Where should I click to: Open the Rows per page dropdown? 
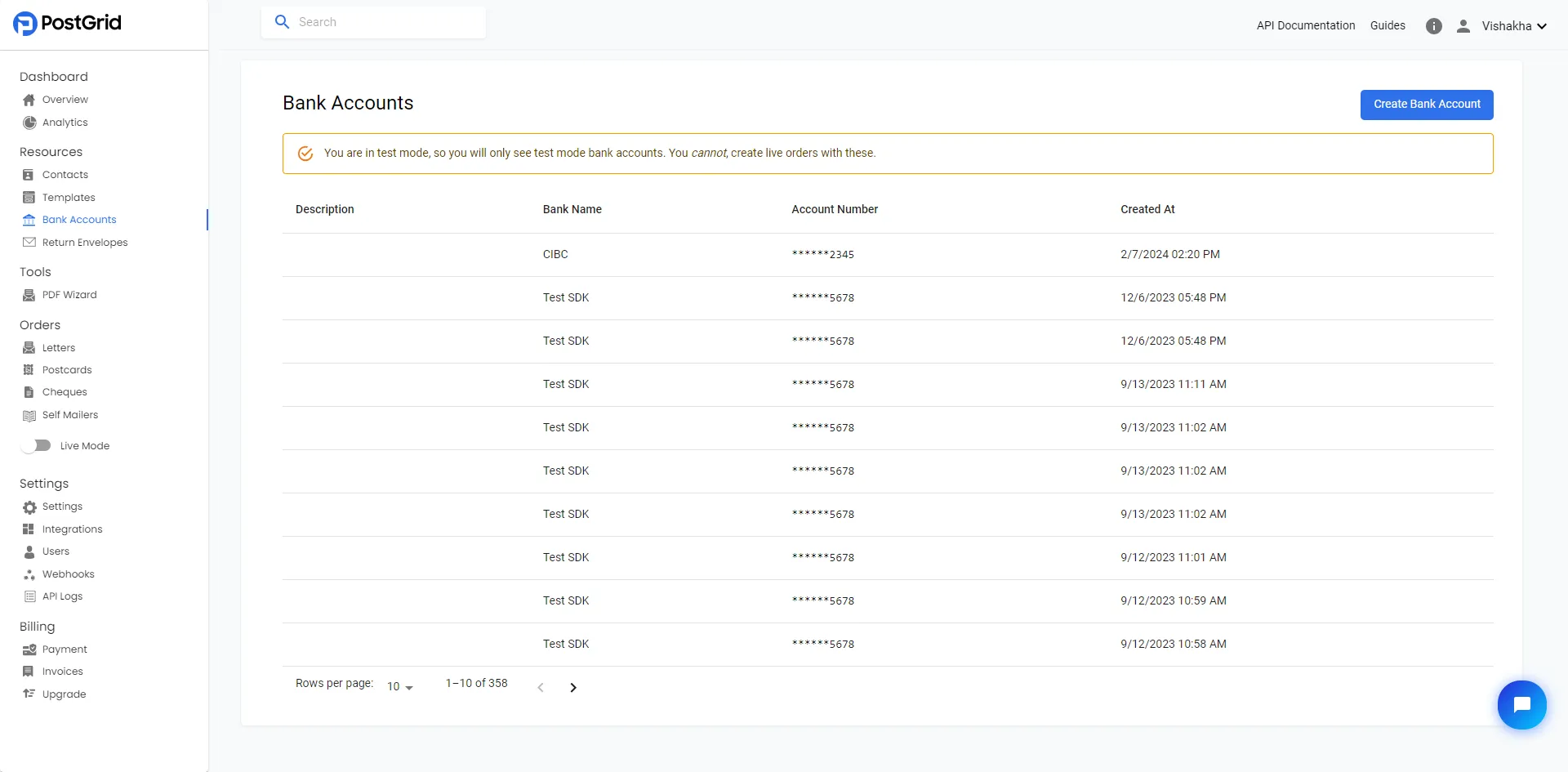coord(398,686)
